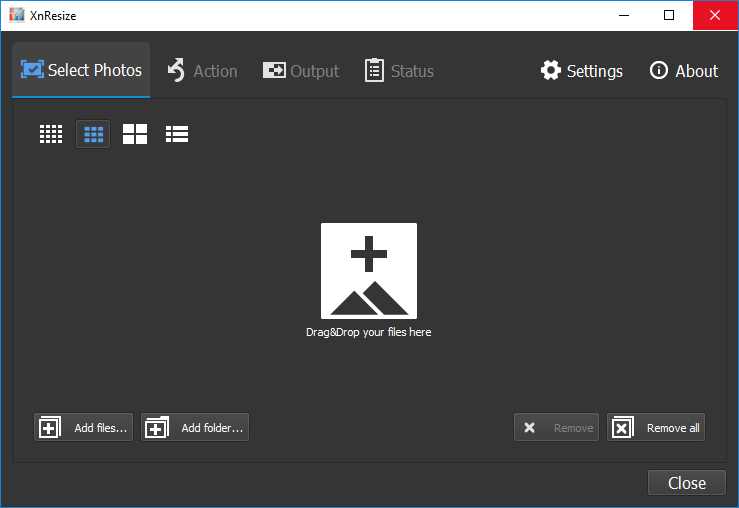This screenshot has height=508, width=739.
Task: Select the medium thumbnails grid view
Action: [x=93, y=134]
